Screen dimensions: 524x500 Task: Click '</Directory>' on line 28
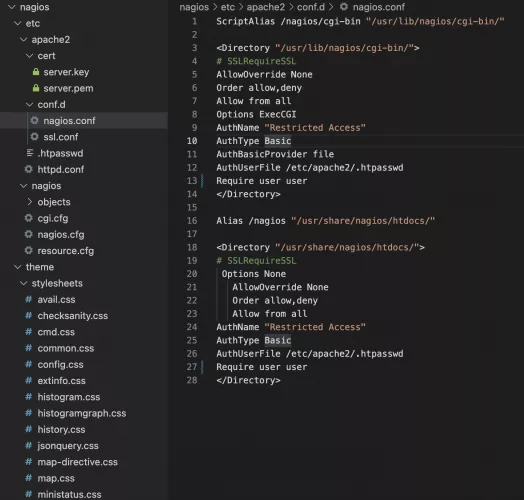click(x=248, y=380)
